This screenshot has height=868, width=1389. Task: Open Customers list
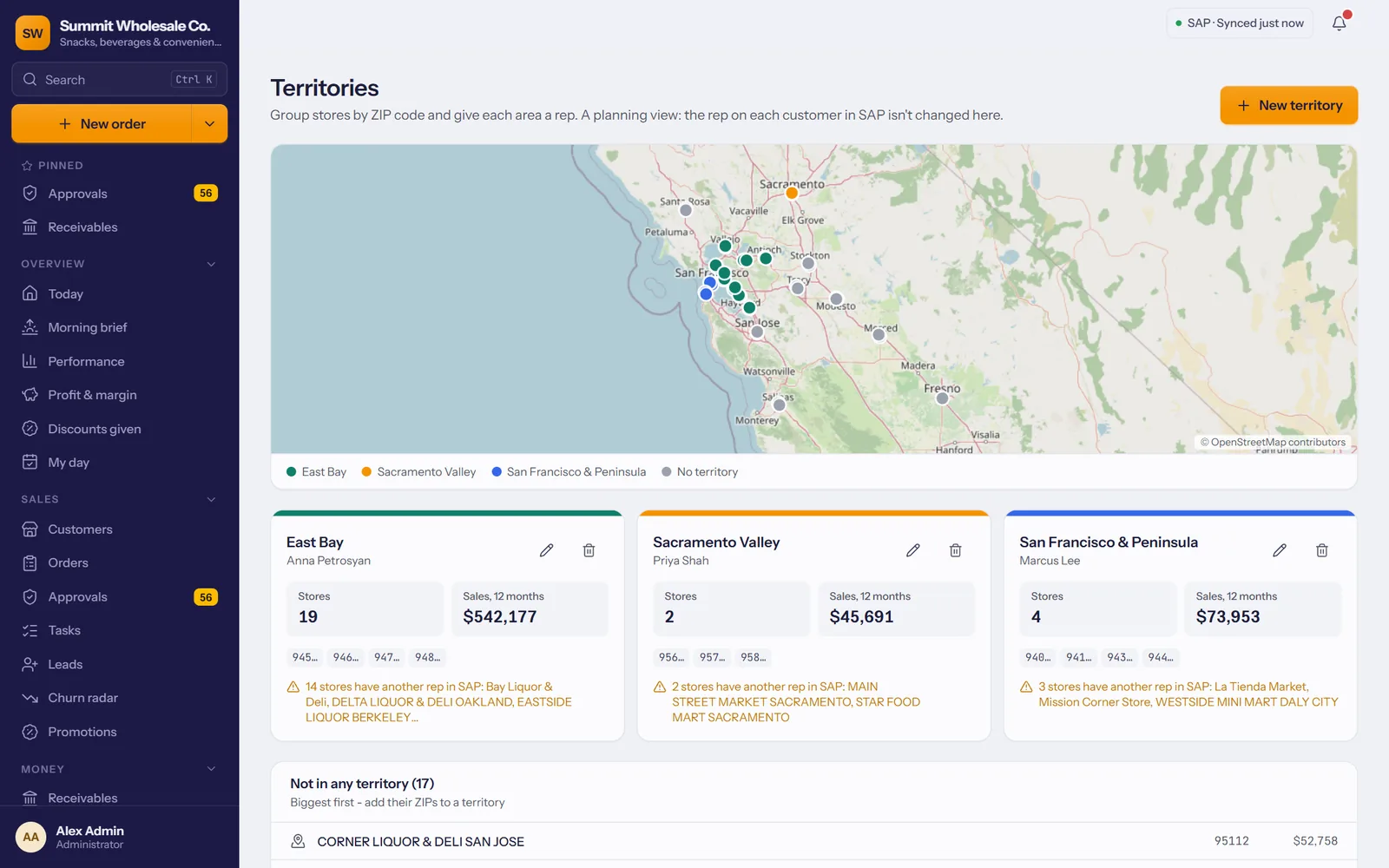[x=120, y=529]
